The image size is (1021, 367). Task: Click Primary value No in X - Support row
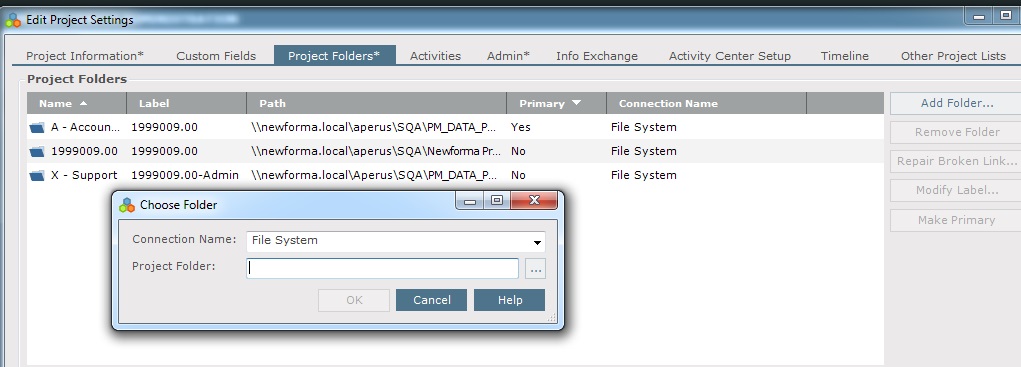coord(518,176)
